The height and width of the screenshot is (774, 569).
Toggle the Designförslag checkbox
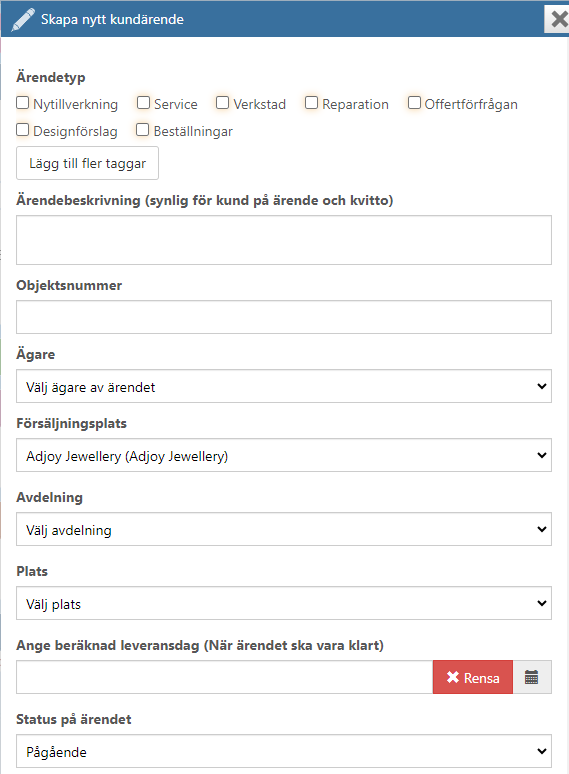(x=23, y=130)
